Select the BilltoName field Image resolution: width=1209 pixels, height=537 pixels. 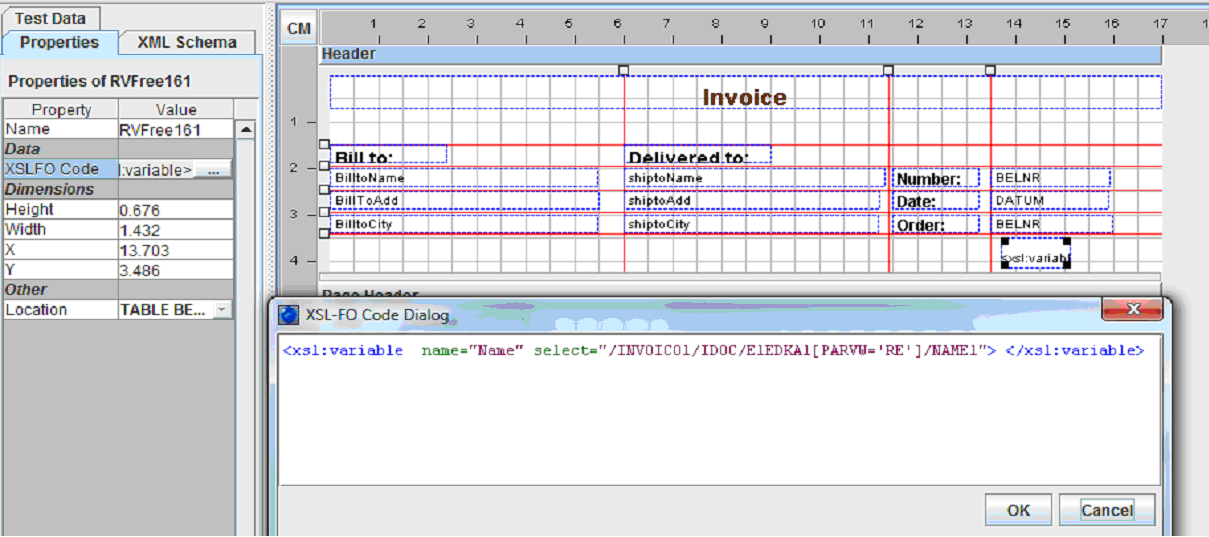point(464,178)
